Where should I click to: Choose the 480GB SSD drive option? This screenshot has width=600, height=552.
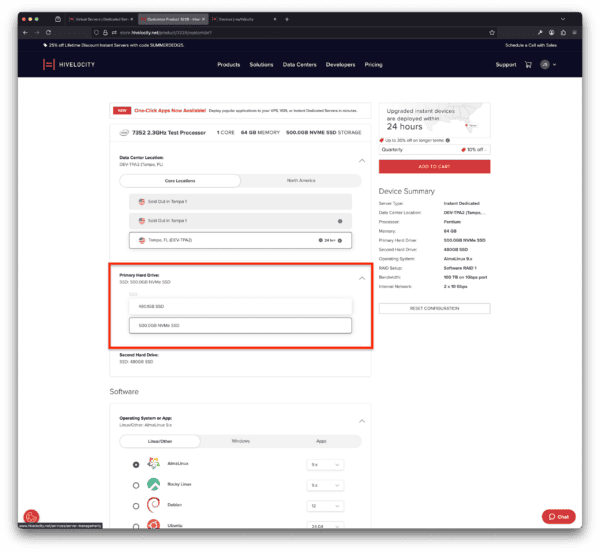(x=240, y=307)
